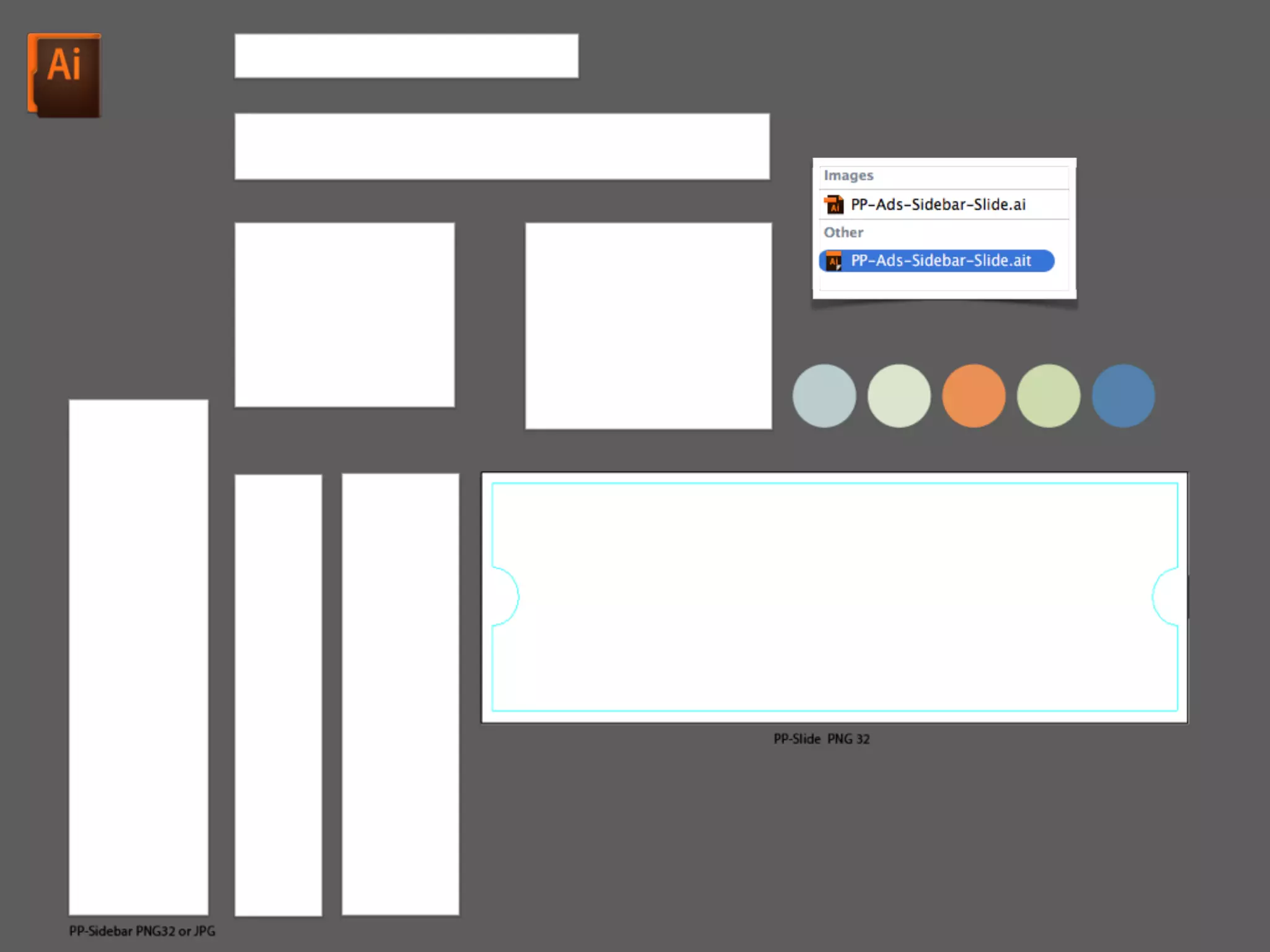Select the highlighted PP-Ads-Sidebar-Slide.ait entry
Image resolution: width=1270 pixels, height=952 pixels.
940,261
